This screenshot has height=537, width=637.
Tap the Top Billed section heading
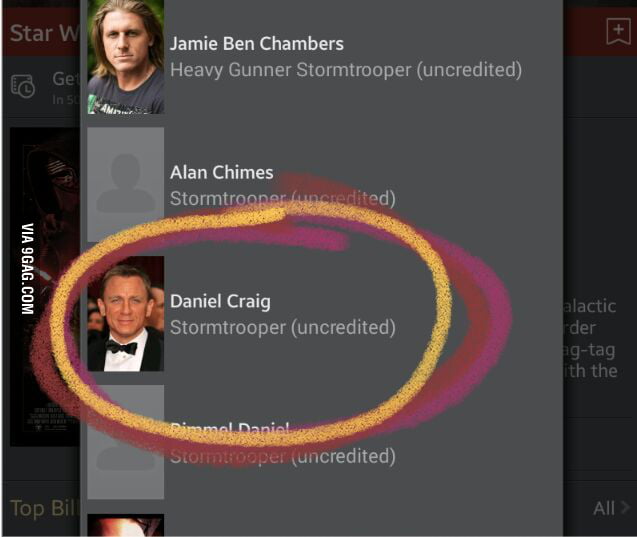(45, 508)
